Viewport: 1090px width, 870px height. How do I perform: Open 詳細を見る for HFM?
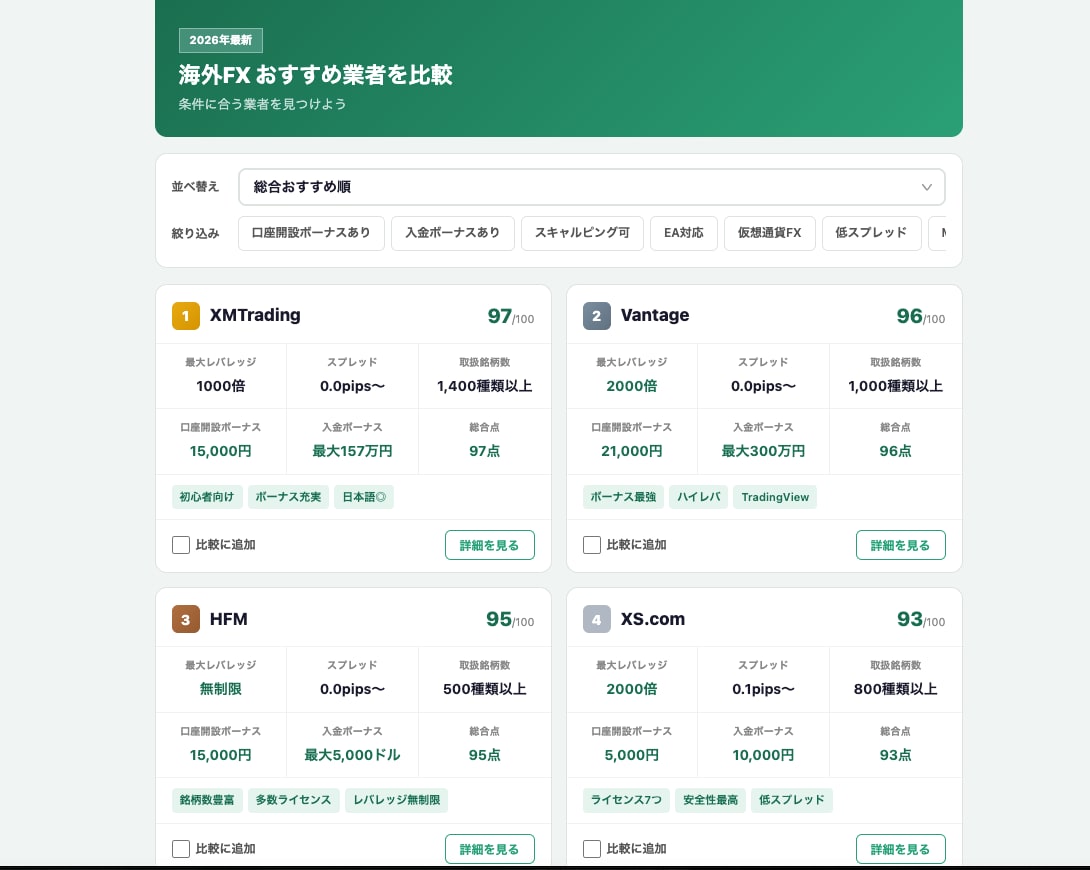pyautogui.click(x=489, y=848)
